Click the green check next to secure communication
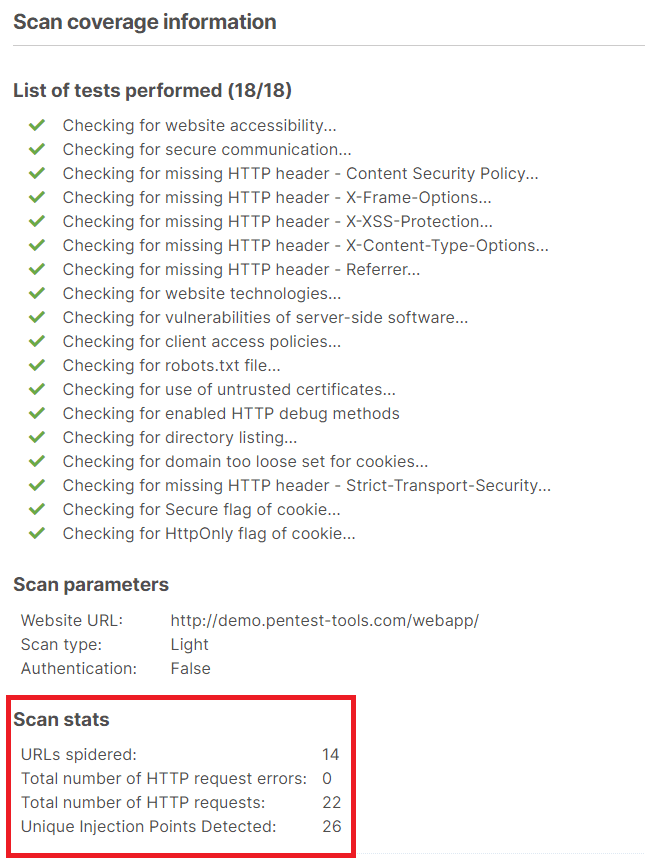 tap(37, 149)
